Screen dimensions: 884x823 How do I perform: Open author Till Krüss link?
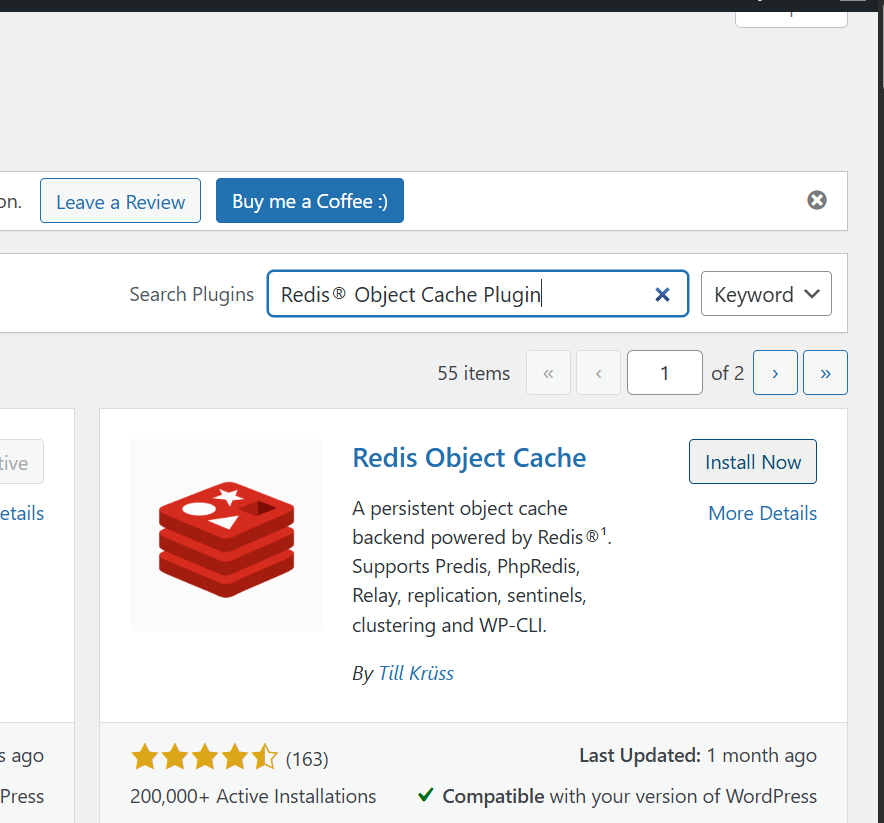click(x=416, y=673)
